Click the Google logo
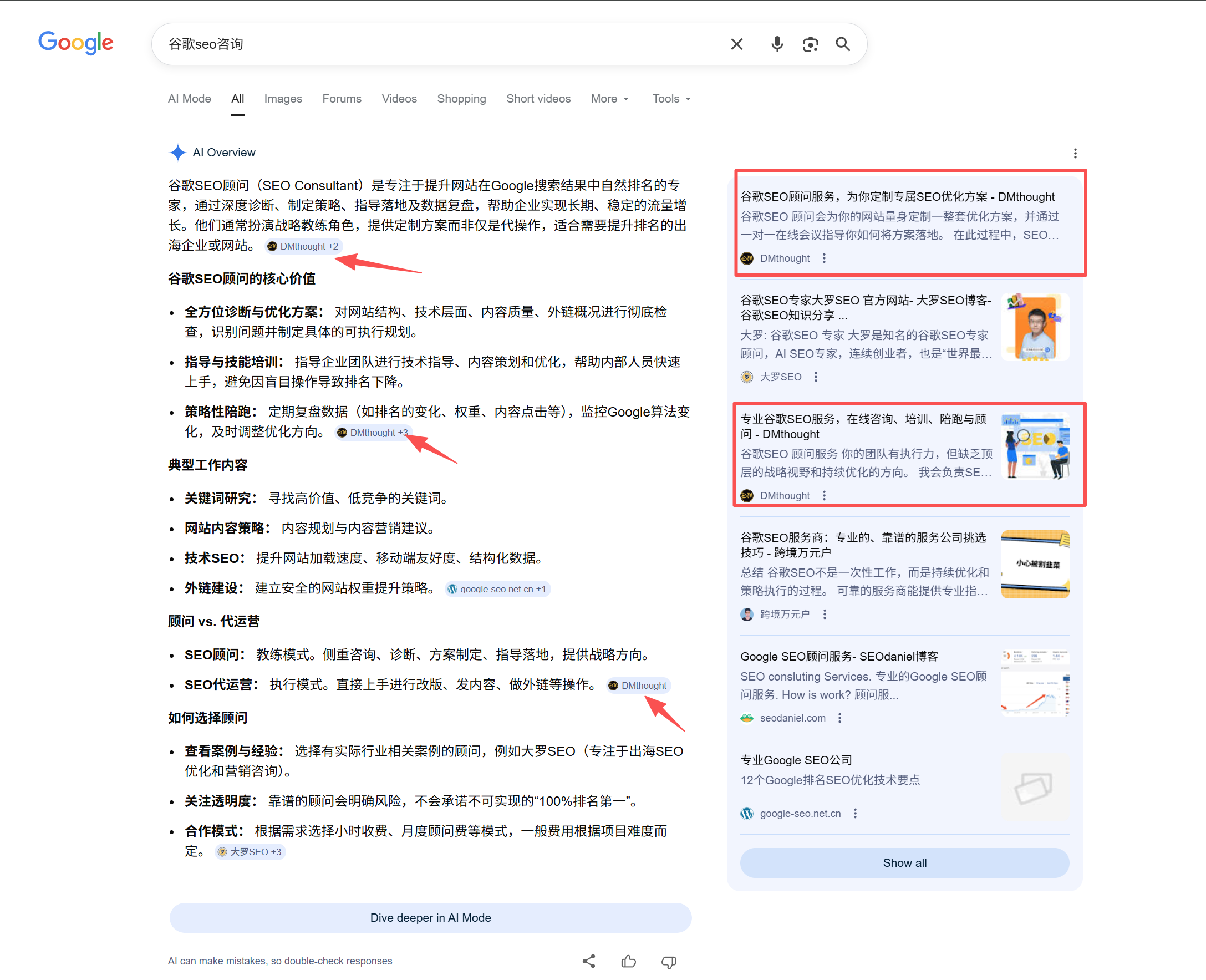The image size is (1206, 980). tap(75, 43)
